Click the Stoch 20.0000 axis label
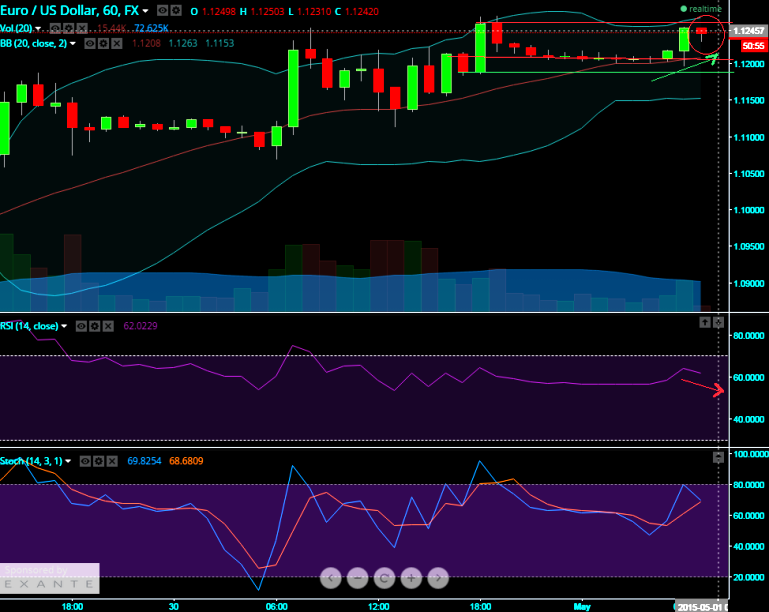This screenshot has width=769, height=612. tap(748, 577)
